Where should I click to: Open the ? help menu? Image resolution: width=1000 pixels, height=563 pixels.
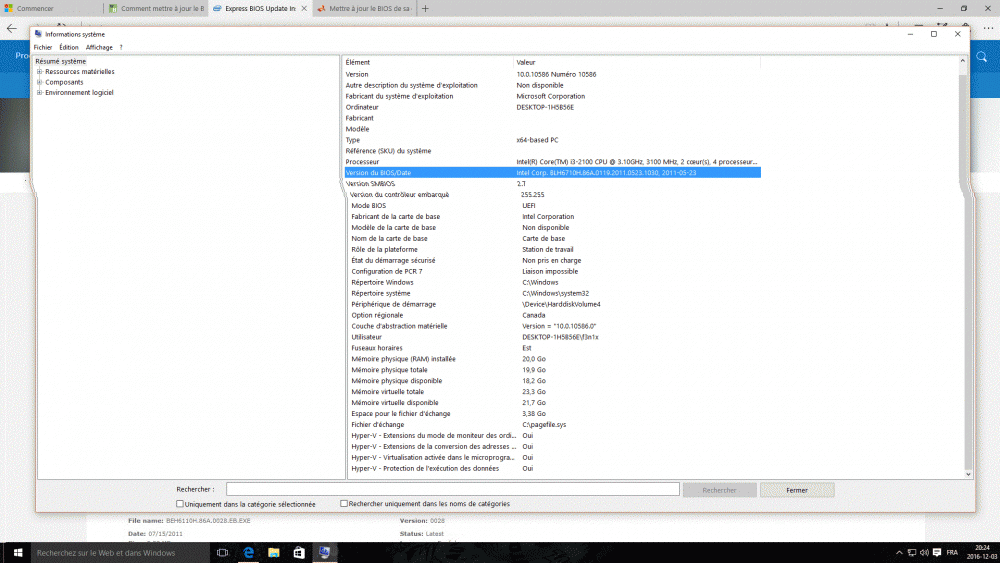point(121,47)
